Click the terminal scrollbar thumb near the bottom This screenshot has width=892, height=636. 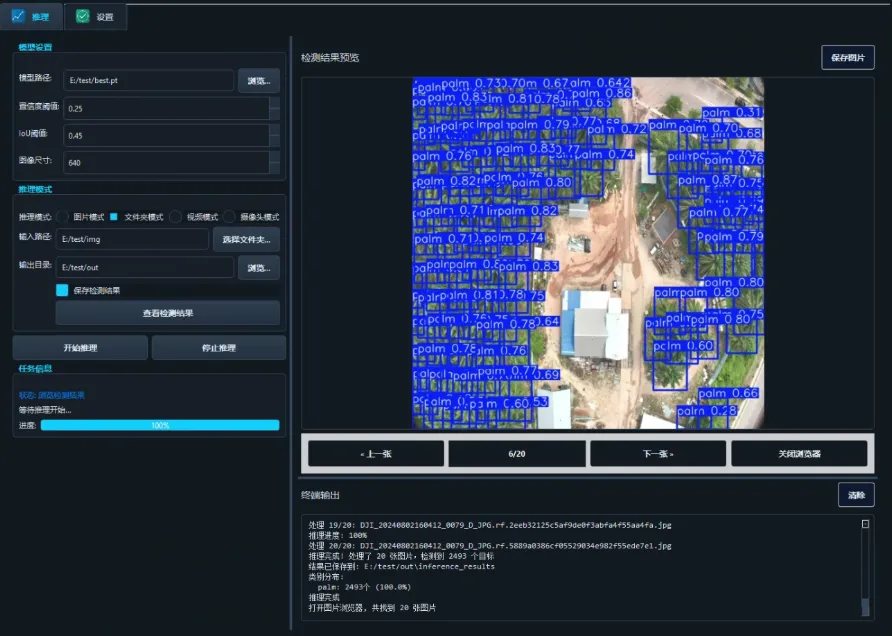[865, 606]
